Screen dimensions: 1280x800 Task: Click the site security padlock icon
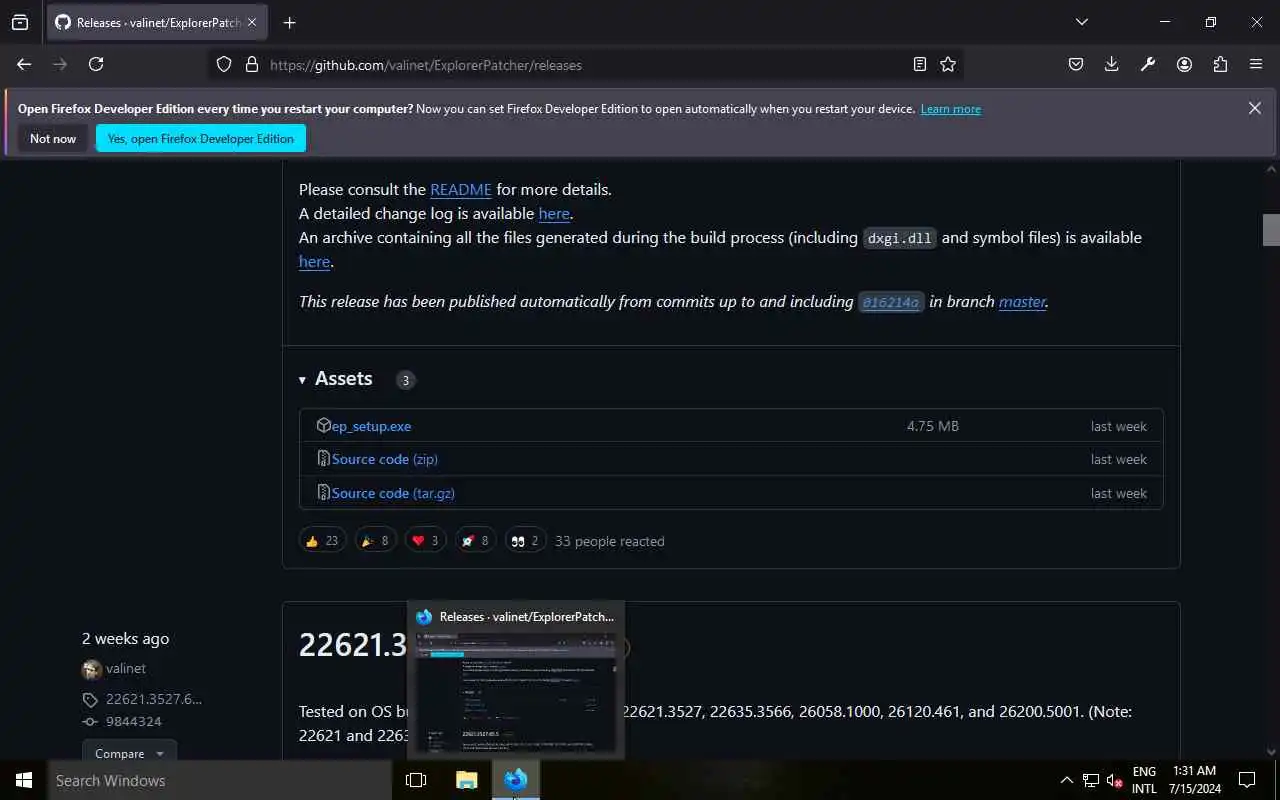251,64
